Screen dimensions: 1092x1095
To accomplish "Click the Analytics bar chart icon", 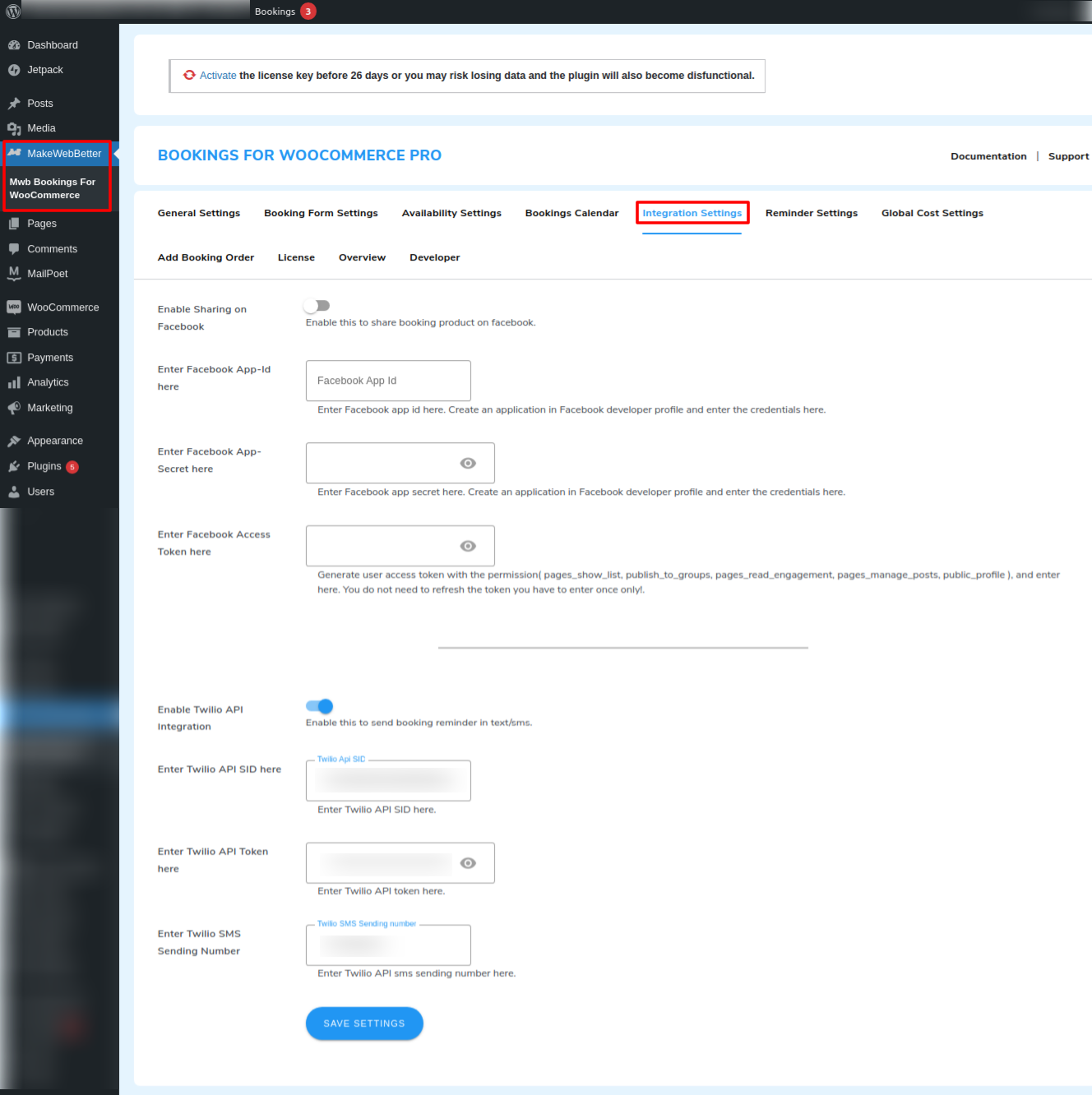I will tap(14, 382).
